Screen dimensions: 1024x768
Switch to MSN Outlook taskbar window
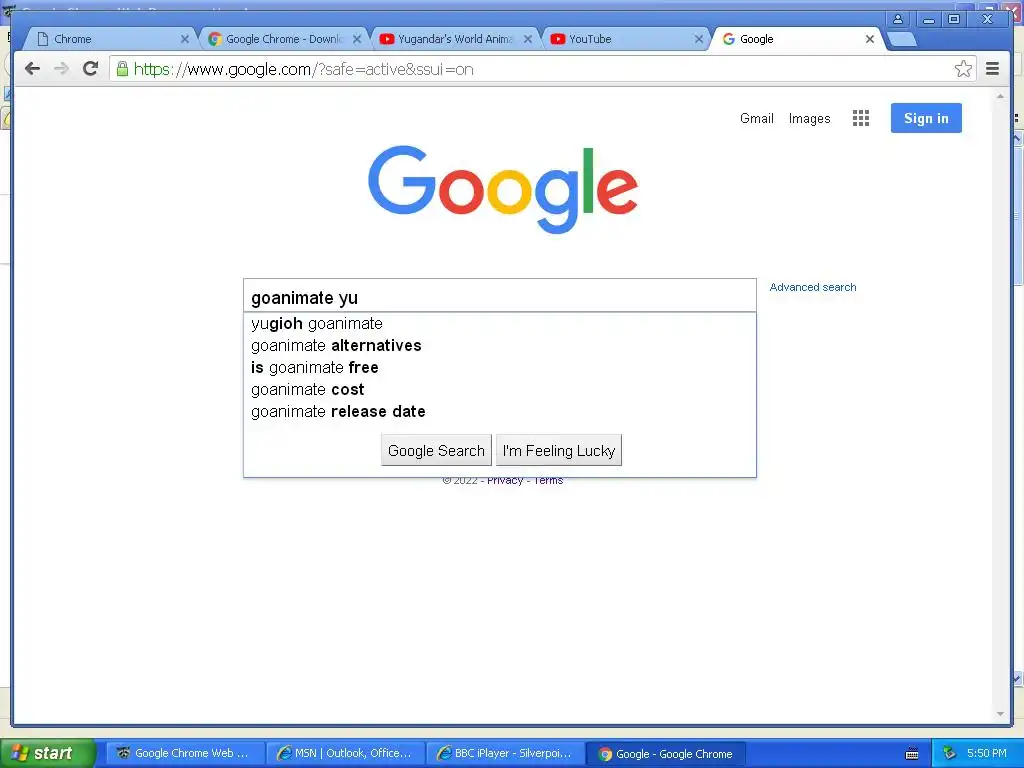pyautogui.click(x=345, y=754)
